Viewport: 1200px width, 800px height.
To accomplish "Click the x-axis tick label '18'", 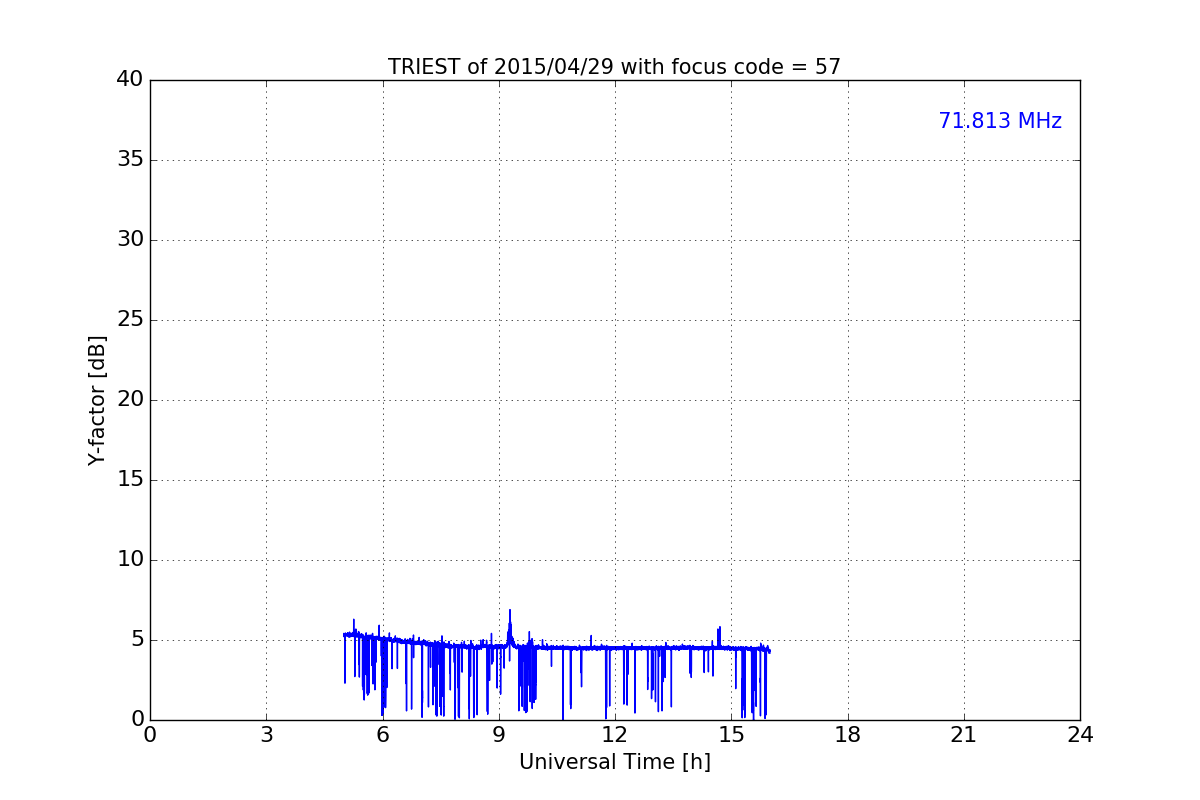I will 848,735.
